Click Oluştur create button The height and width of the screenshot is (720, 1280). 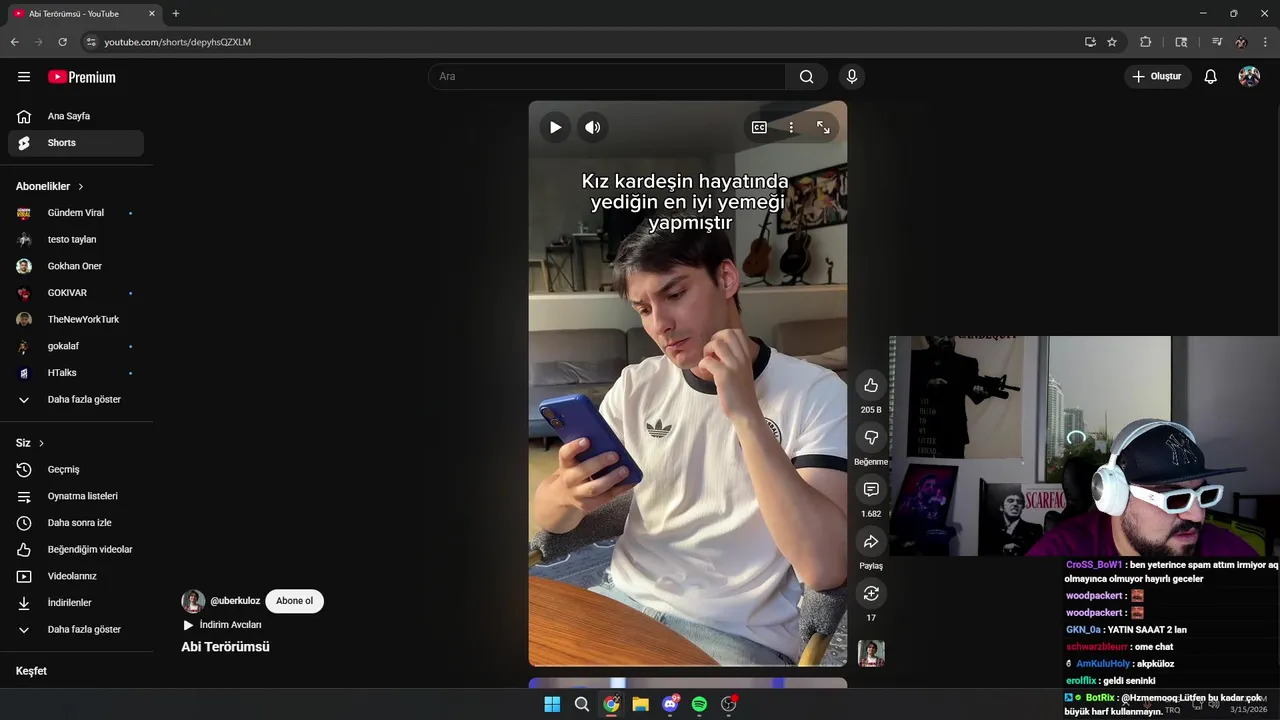pos(1158,77)
